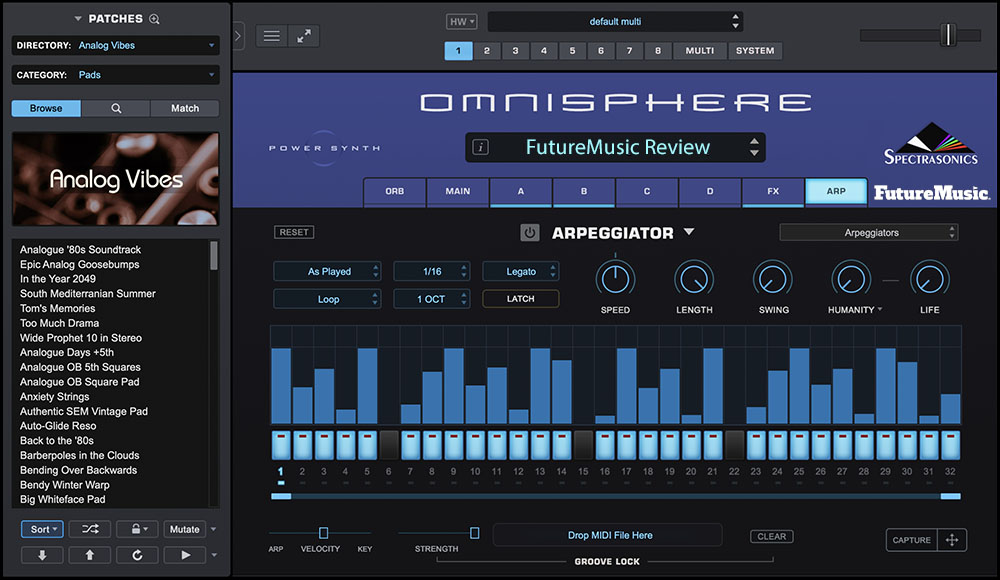
Task: Open the CATEGORY Pads dropdown
Action: (115, 75)
